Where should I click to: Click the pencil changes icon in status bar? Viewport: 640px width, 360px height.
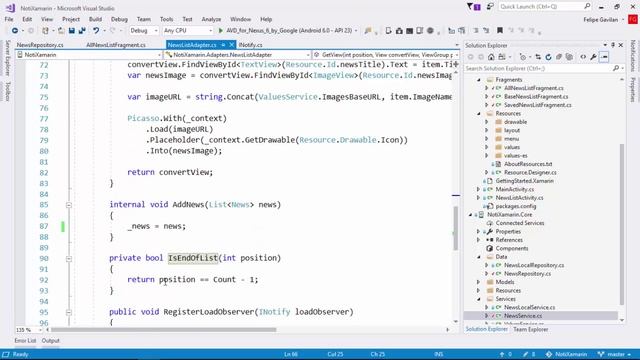point(526,354)
